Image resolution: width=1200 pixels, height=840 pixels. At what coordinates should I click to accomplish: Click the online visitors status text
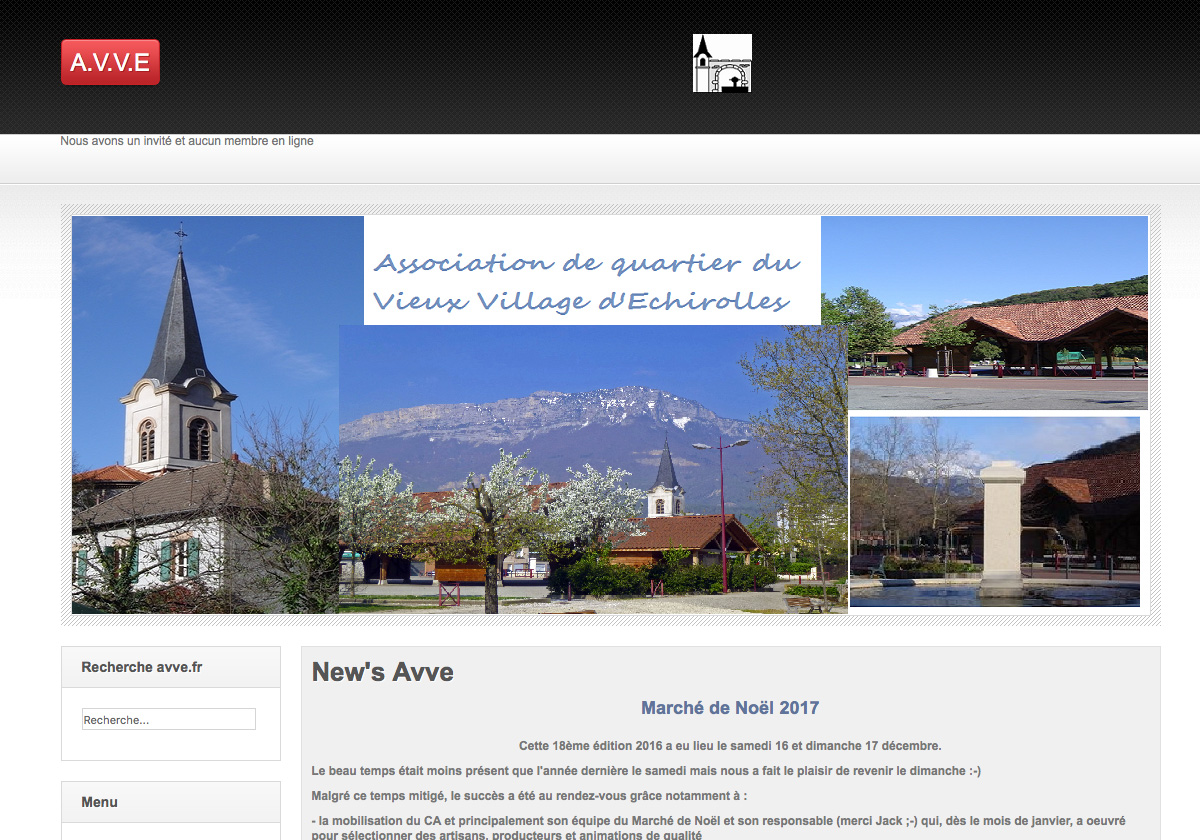[x=187, y=141]
